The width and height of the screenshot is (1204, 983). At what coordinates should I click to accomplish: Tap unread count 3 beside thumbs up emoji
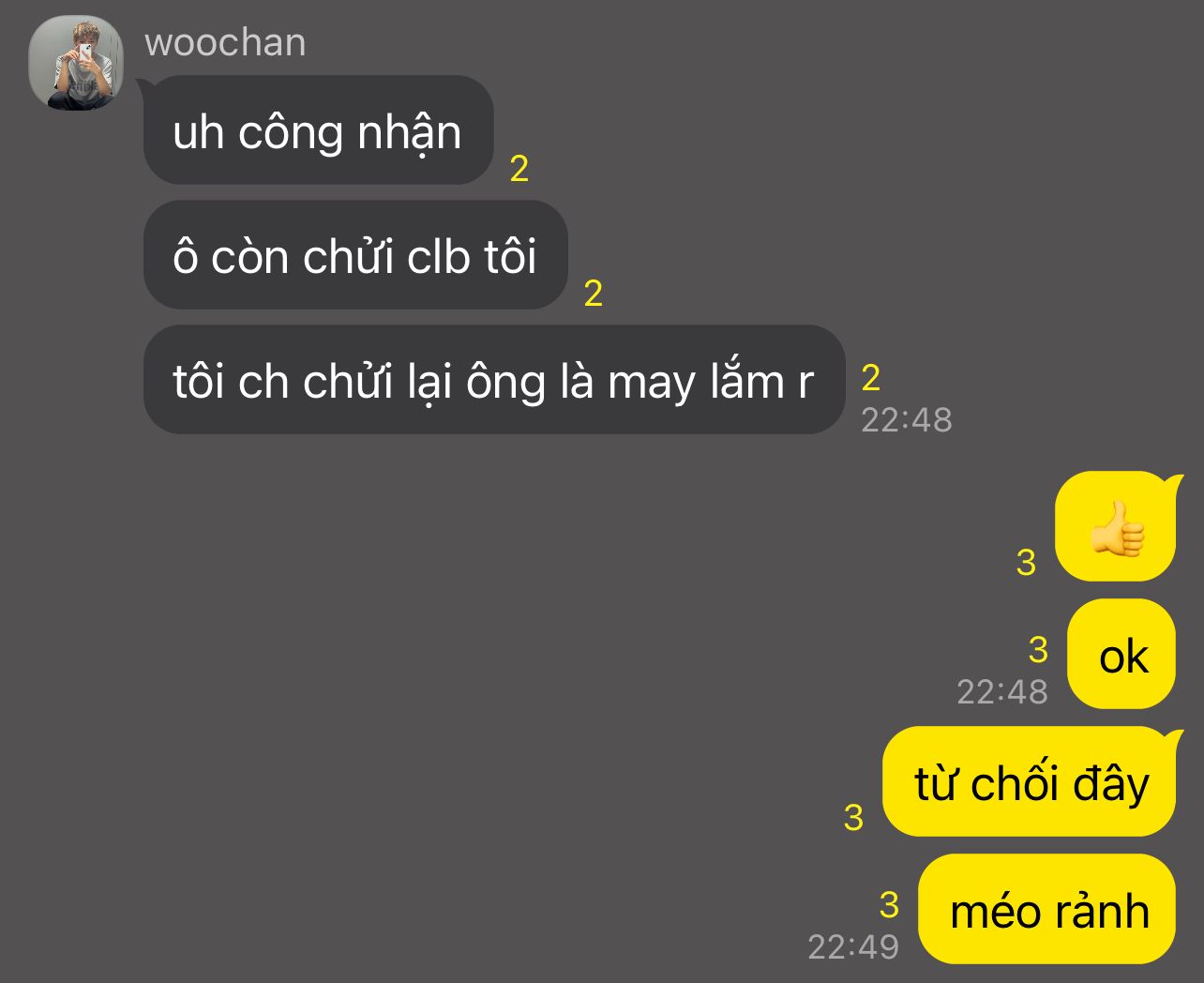(1026, 562)
